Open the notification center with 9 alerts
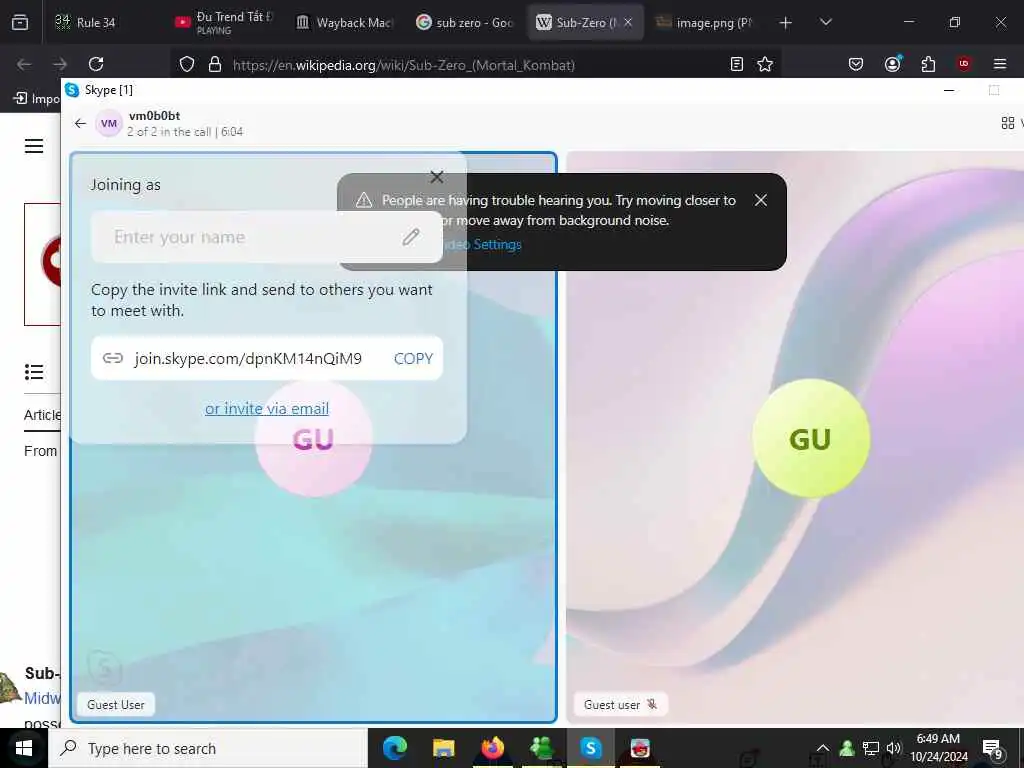This screenshot has height=768, width=1024. point(993,749)
